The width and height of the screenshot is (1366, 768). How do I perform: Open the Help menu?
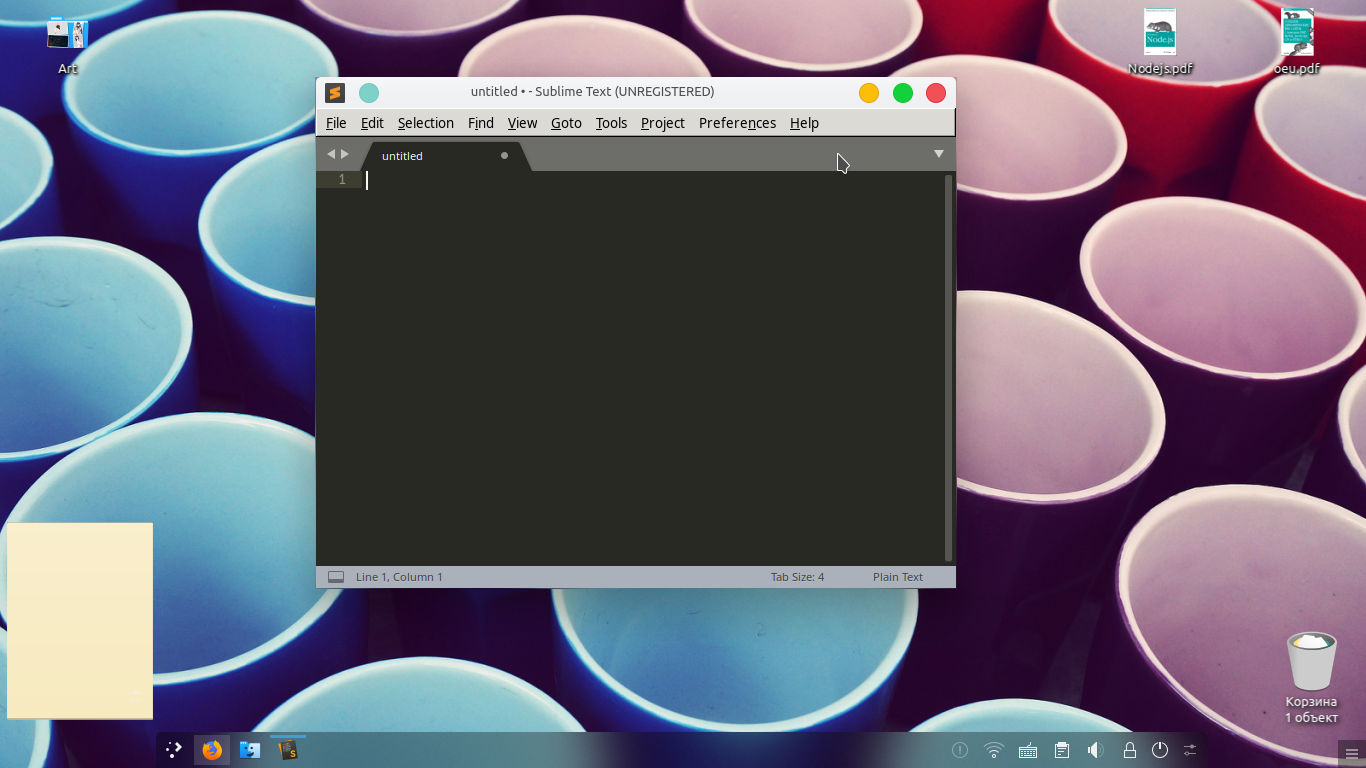(x=804, y=123)
